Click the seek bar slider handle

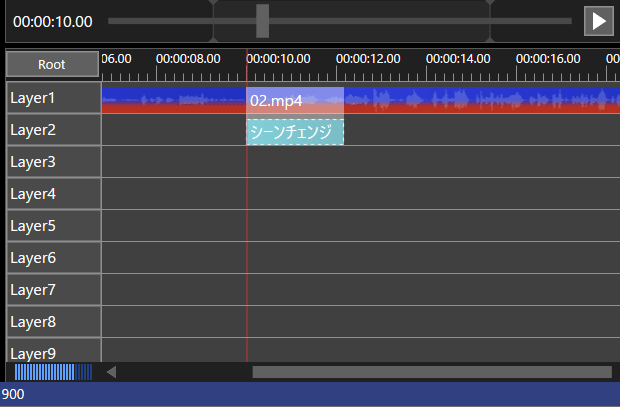[x=262, y=20]
